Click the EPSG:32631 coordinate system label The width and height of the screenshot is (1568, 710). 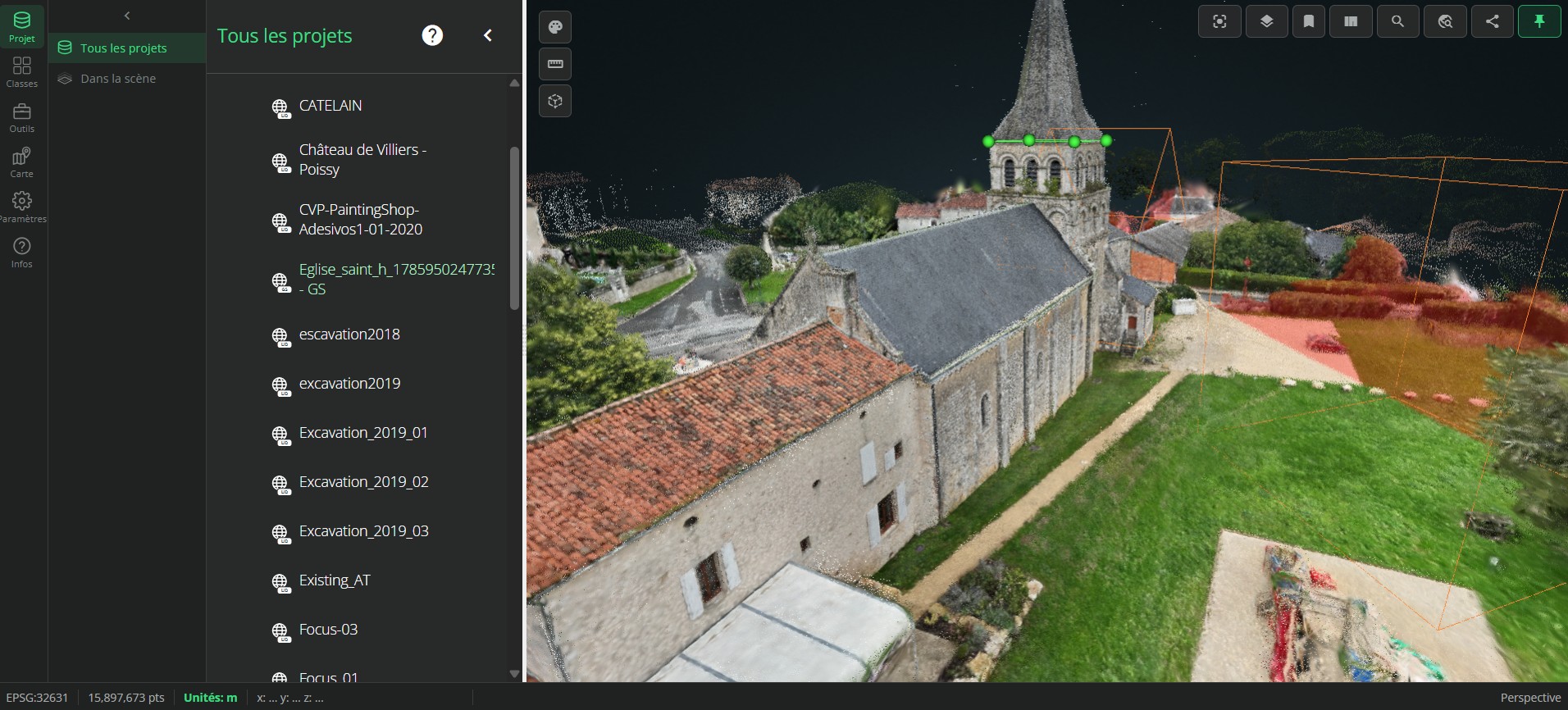coord(37,698)
